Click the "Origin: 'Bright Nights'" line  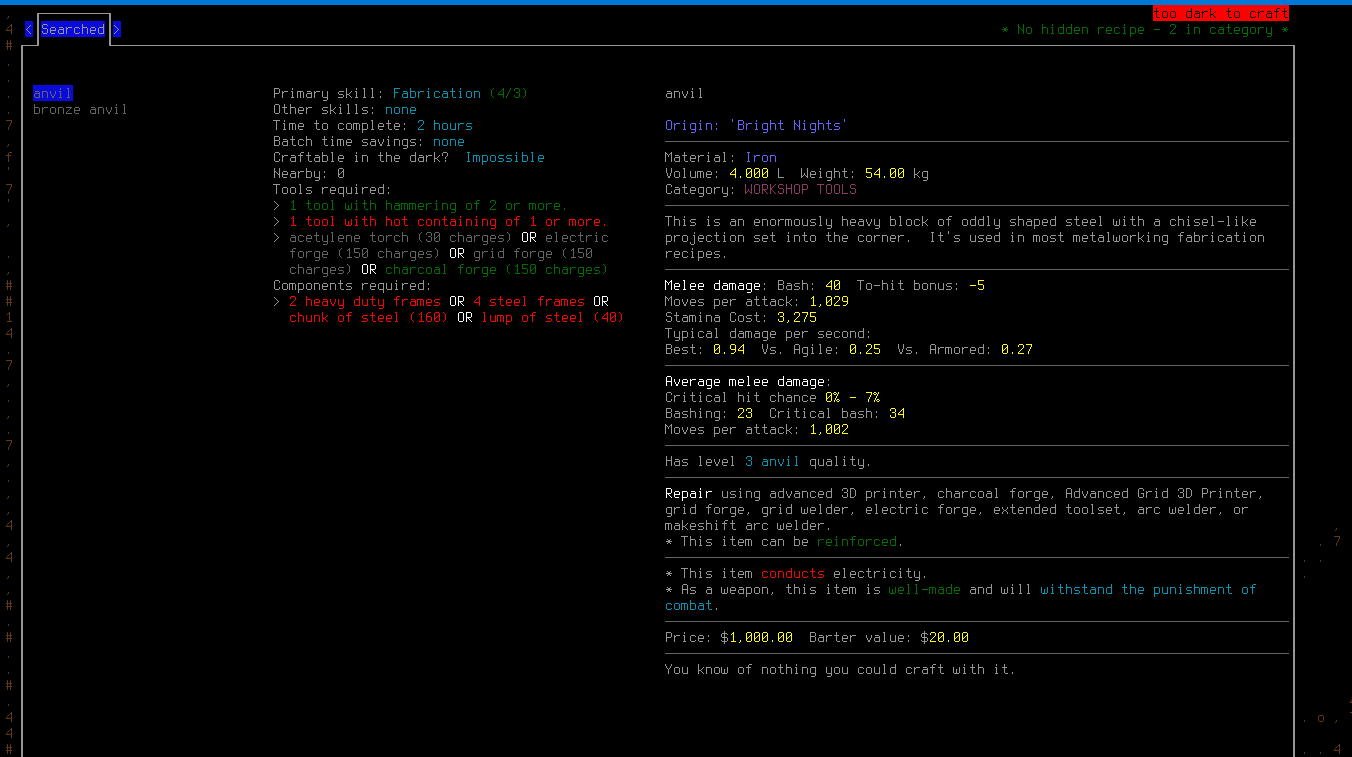pyautogui.click(x=757, y=126)
